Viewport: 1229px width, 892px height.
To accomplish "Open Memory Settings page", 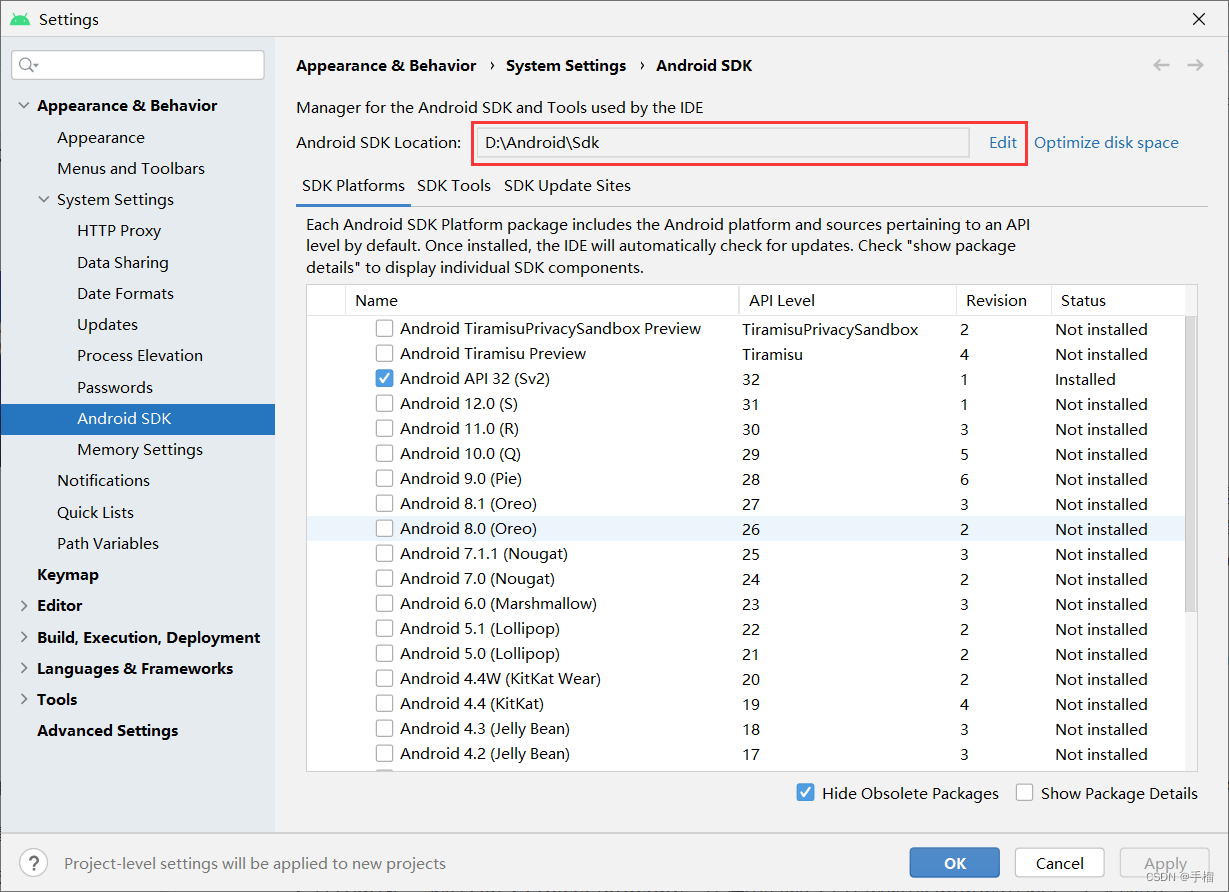I will tap(140, 450).
